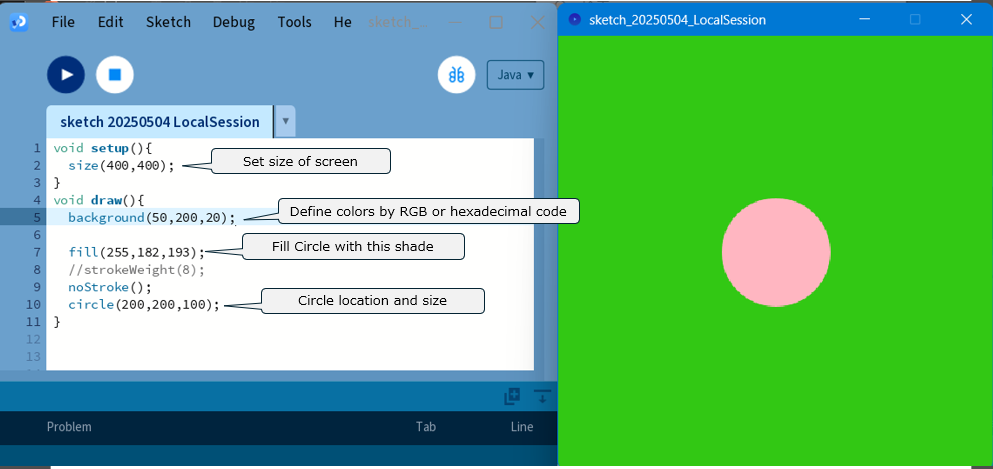993x469 pixels.
Task: Click the fill(255,182,193); code line
Action: (x=137, y=252)
